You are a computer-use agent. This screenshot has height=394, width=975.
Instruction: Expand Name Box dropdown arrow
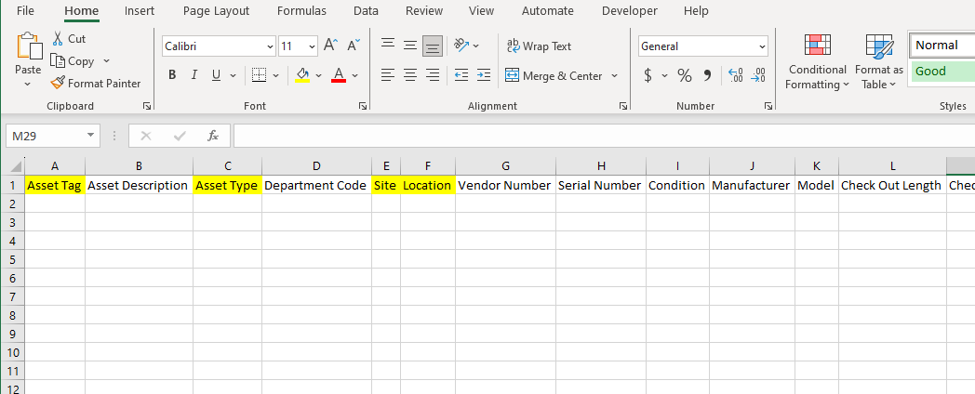[91, 135]
